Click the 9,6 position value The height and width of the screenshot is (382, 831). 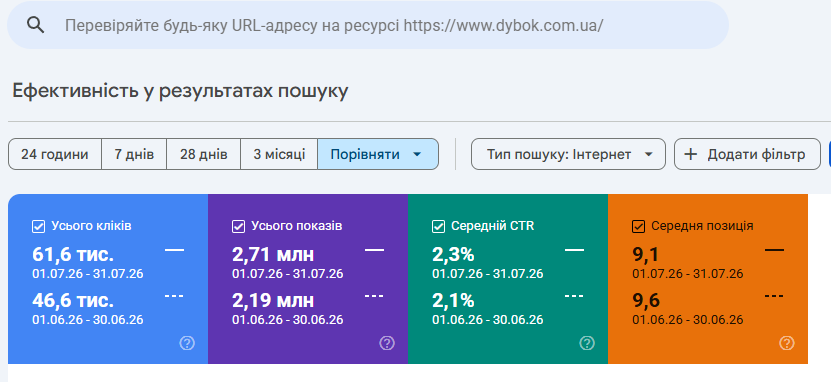(x=646, y=300)
